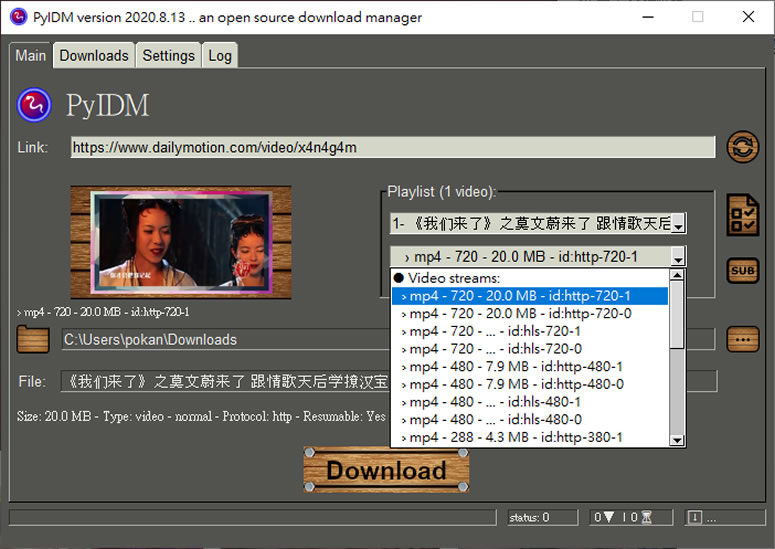The height and width of the screenshot is (549, 775).
Task: Click the stream list scrollbar thumb
Action: pyautogui.click(x=677, y=314)
